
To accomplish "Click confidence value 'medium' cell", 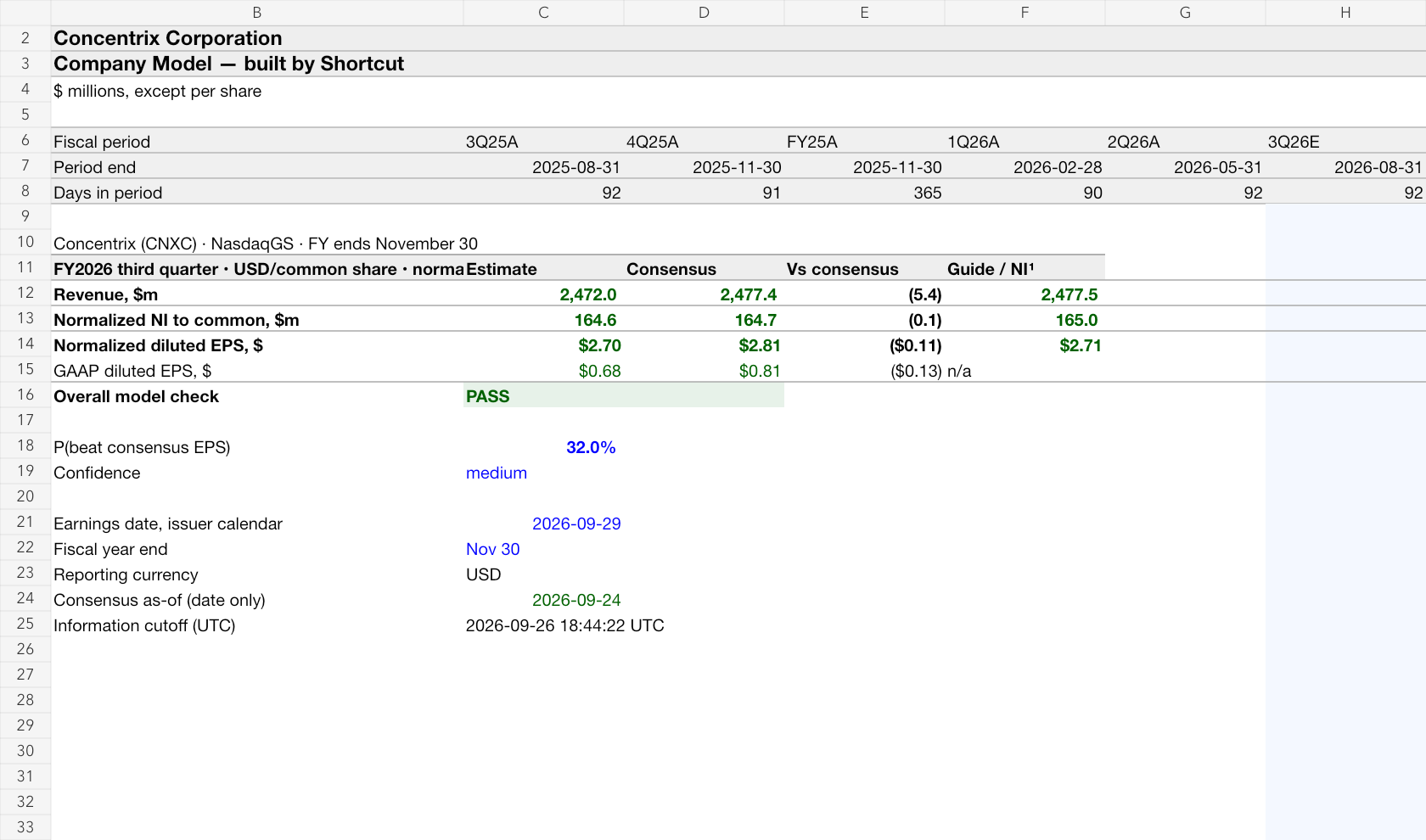I will click(x=543, y=472).
